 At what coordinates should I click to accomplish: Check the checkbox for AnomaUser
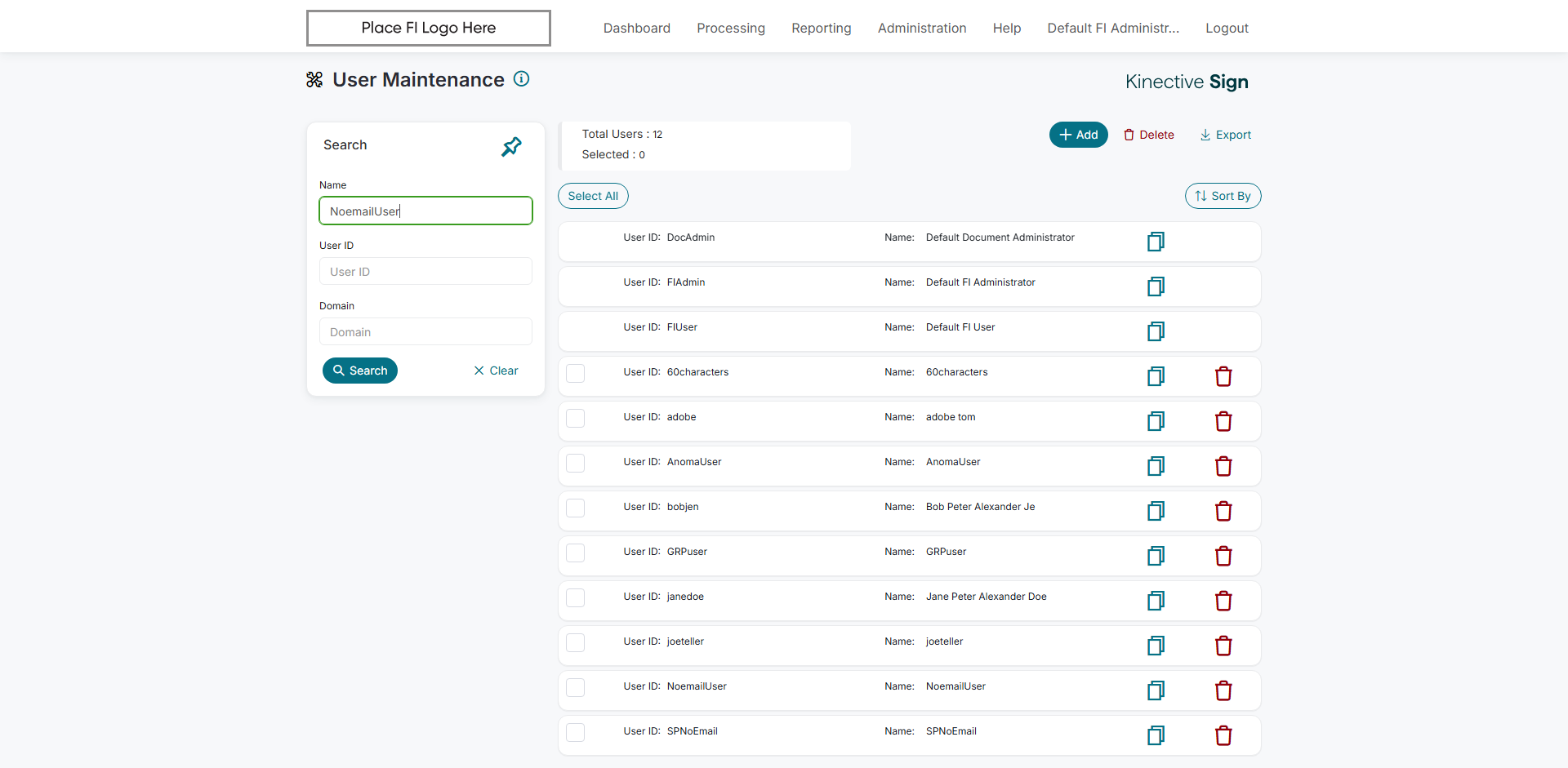pos(576,463)
